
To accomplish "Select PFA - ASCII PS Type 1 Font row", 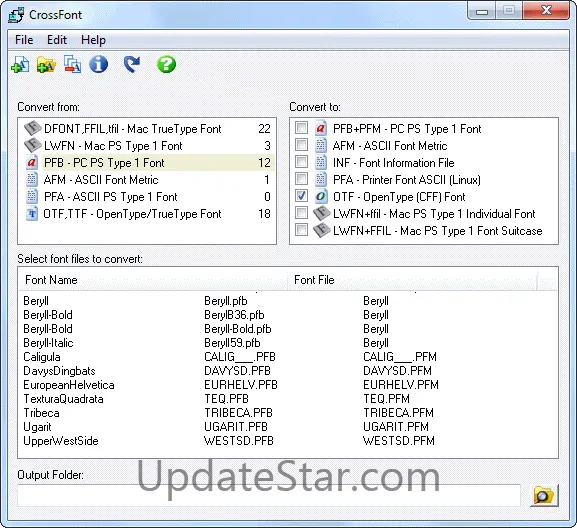I will point(147,196).
